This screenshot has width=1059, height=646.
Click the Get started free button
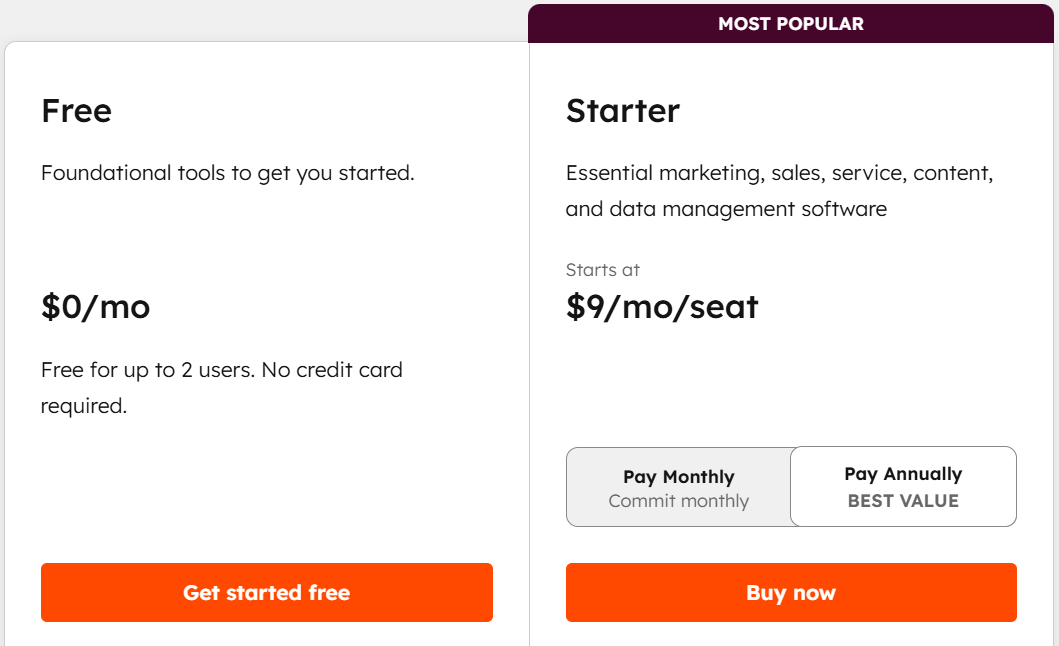coord(266,592)
